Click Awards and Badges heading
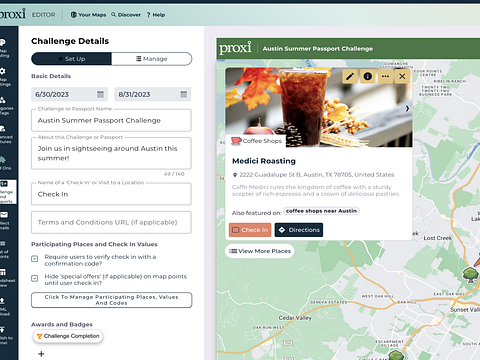The image size is (480, 360). click(x=62, y=324)
